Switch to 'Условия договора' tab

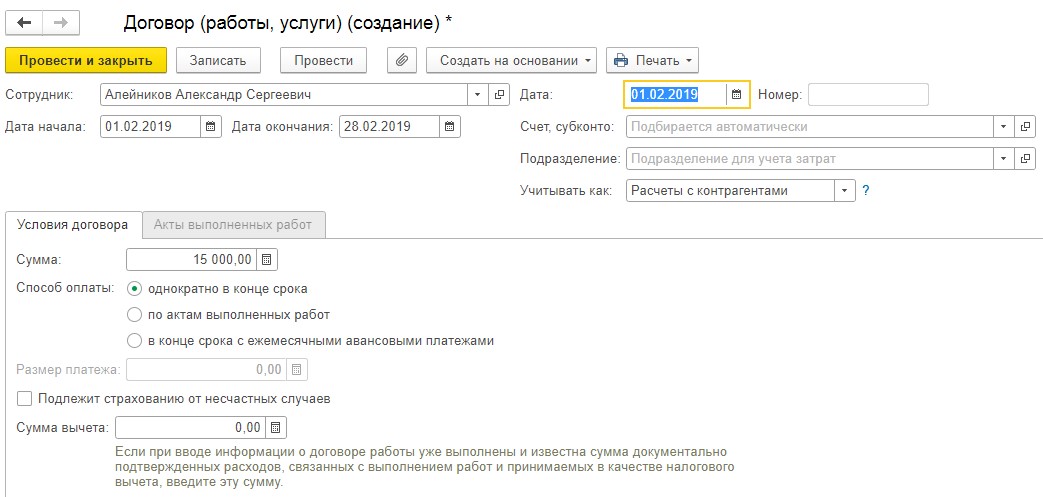click(x=73, y=225)
